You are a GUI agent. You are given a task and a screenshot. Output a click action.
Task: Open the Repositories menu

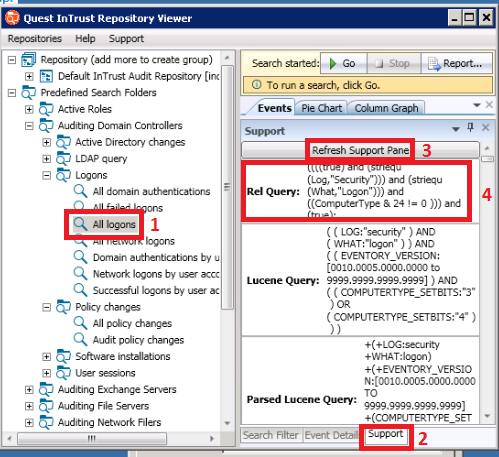[35, 39]
